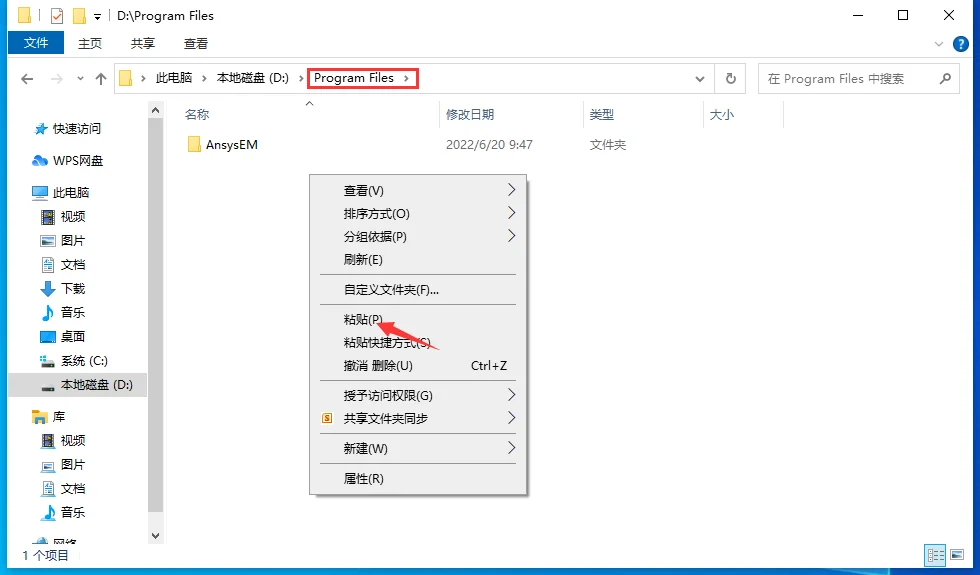Refresh the current folder view
The image size is (980, 575).
pos(731,79)
